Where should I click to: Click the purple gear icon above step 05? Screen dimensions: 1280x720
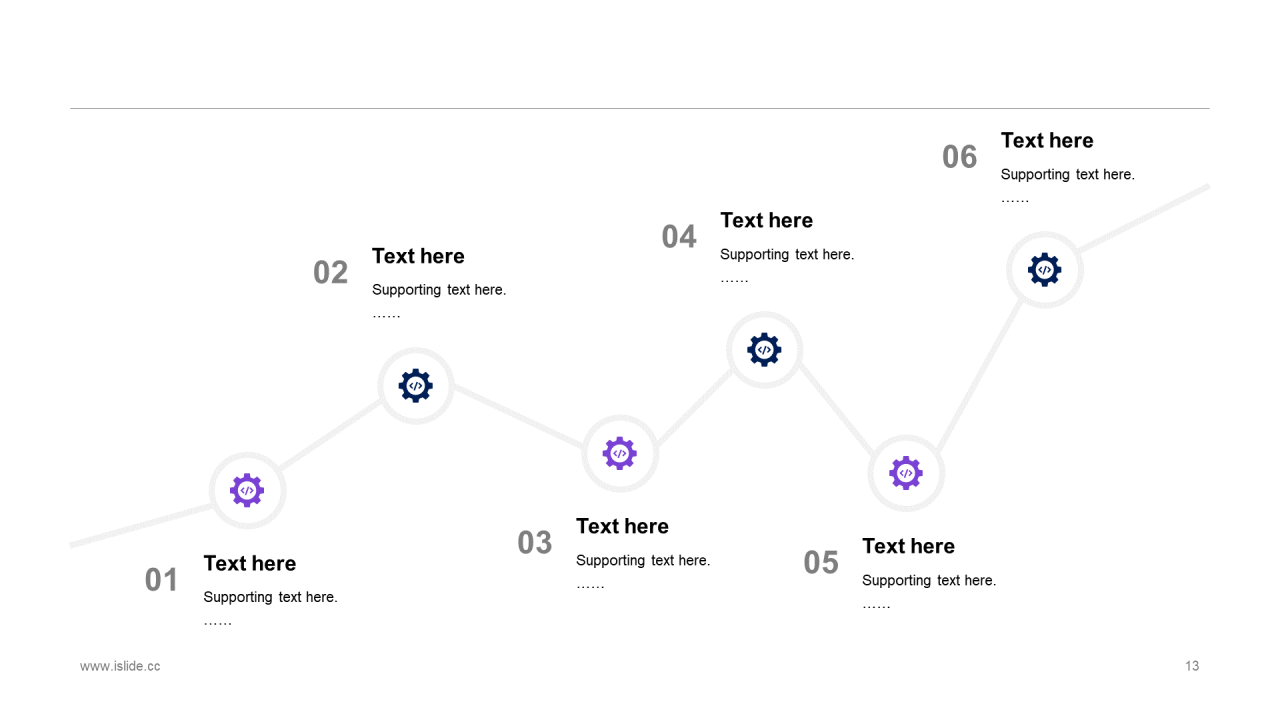tap(906, 473)
